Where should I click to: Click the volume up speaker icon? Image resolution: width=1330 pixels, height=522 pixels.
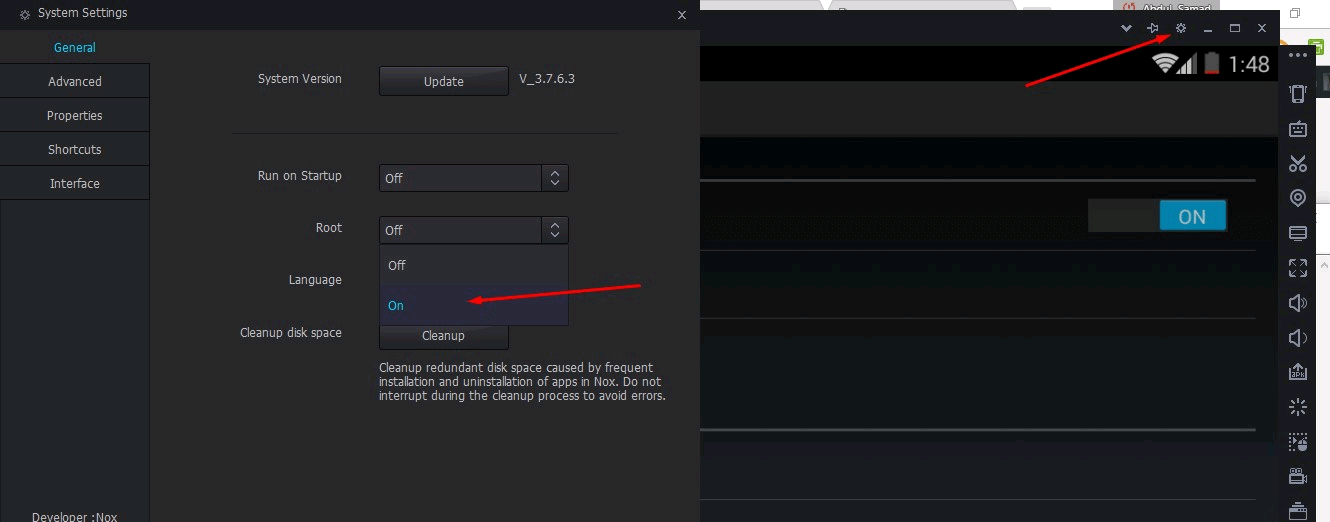1298,303
